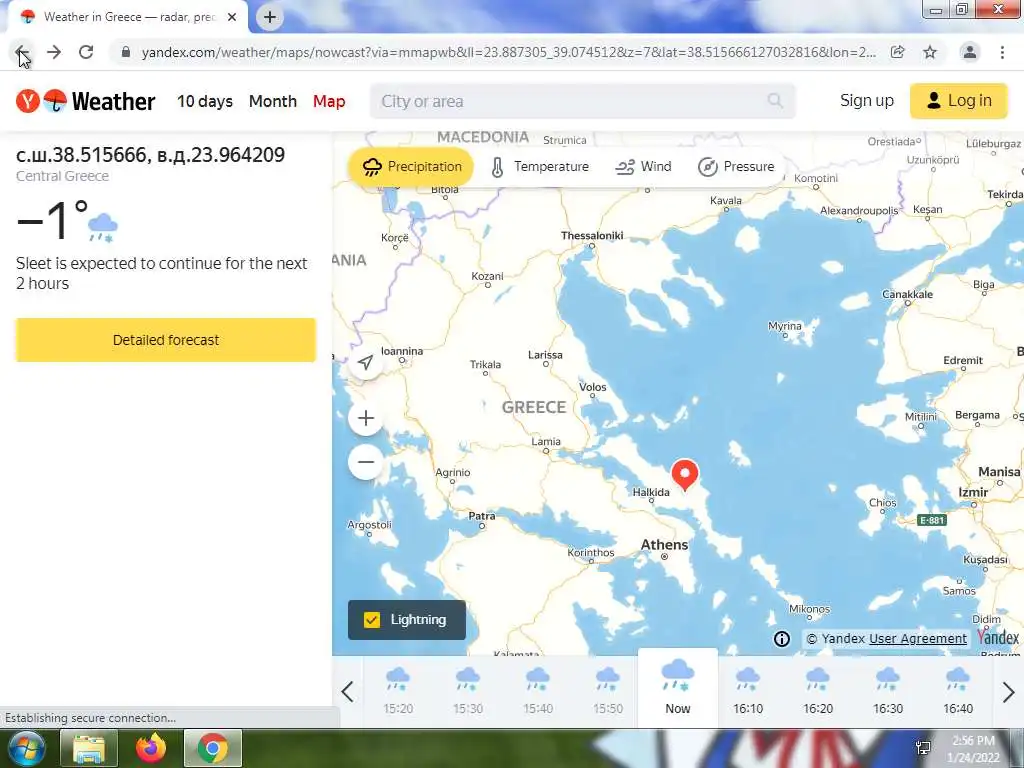Reload the page with refresh icon
The height and width of the screenshot is (768, 1024).
[86, 52]
